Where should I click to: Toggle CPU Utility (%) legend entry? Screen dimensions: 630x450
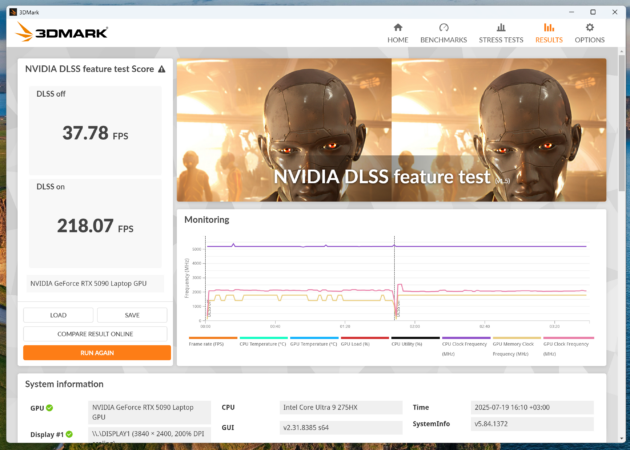point(415,341)
